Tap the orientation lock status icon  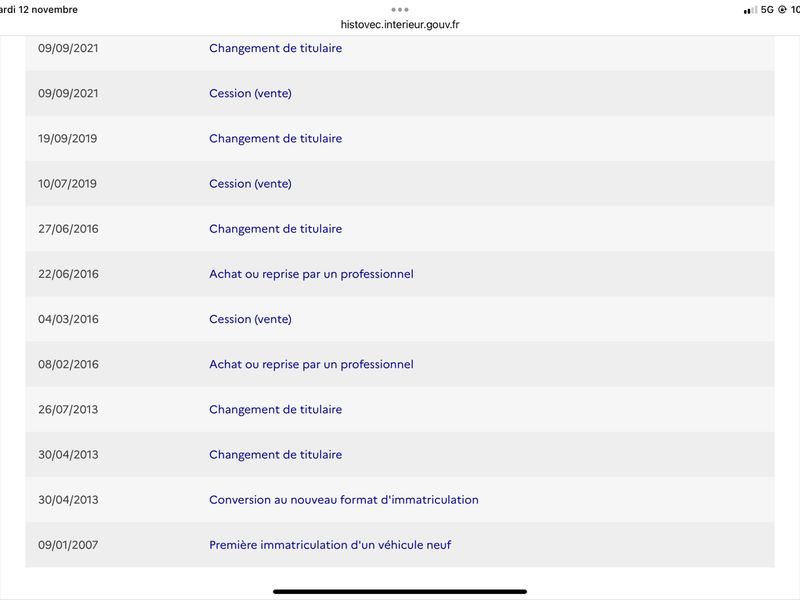coord(782,10)
